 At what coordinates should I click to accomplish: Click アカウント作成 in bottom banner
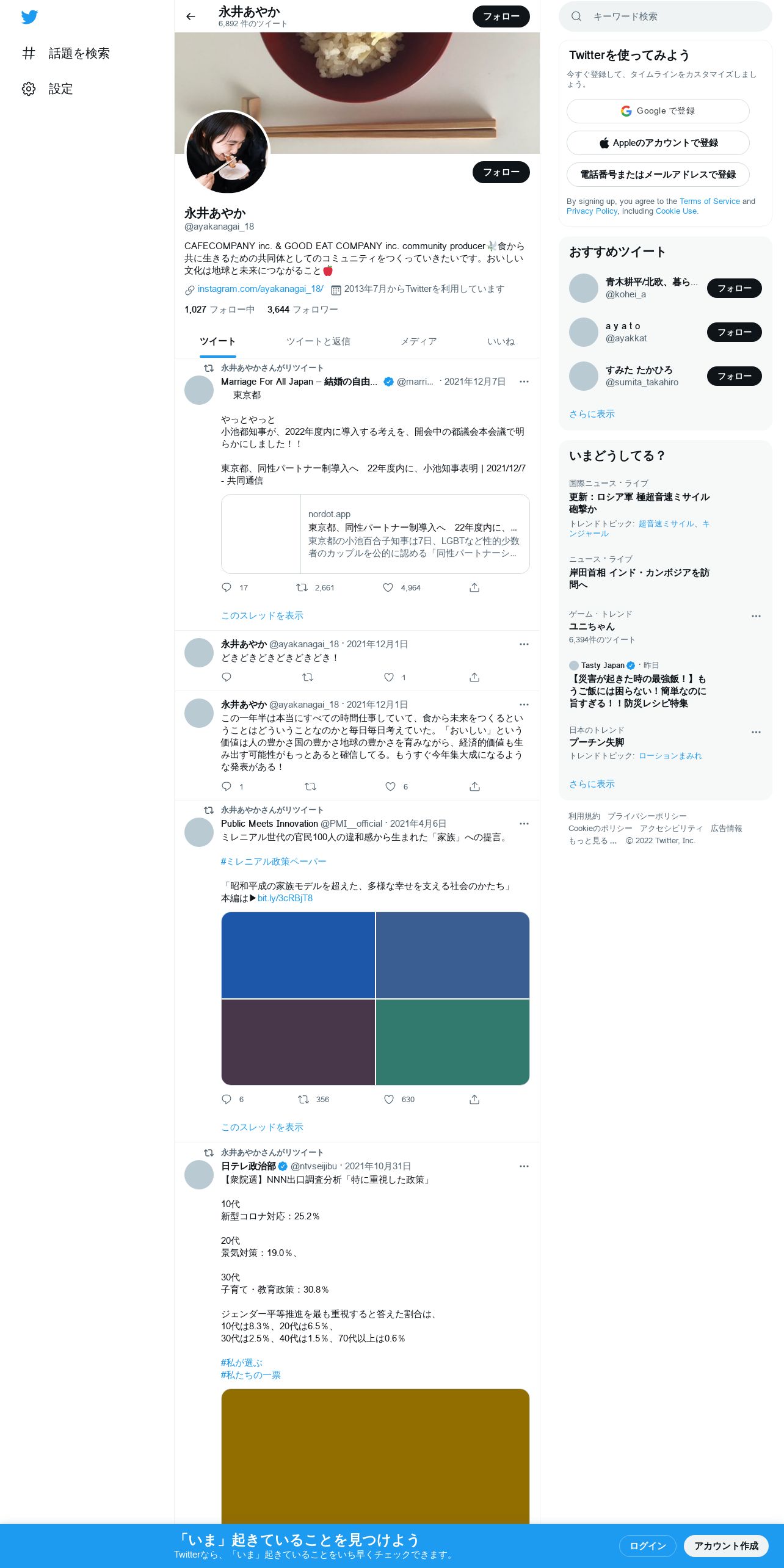tap(726, 1545)
